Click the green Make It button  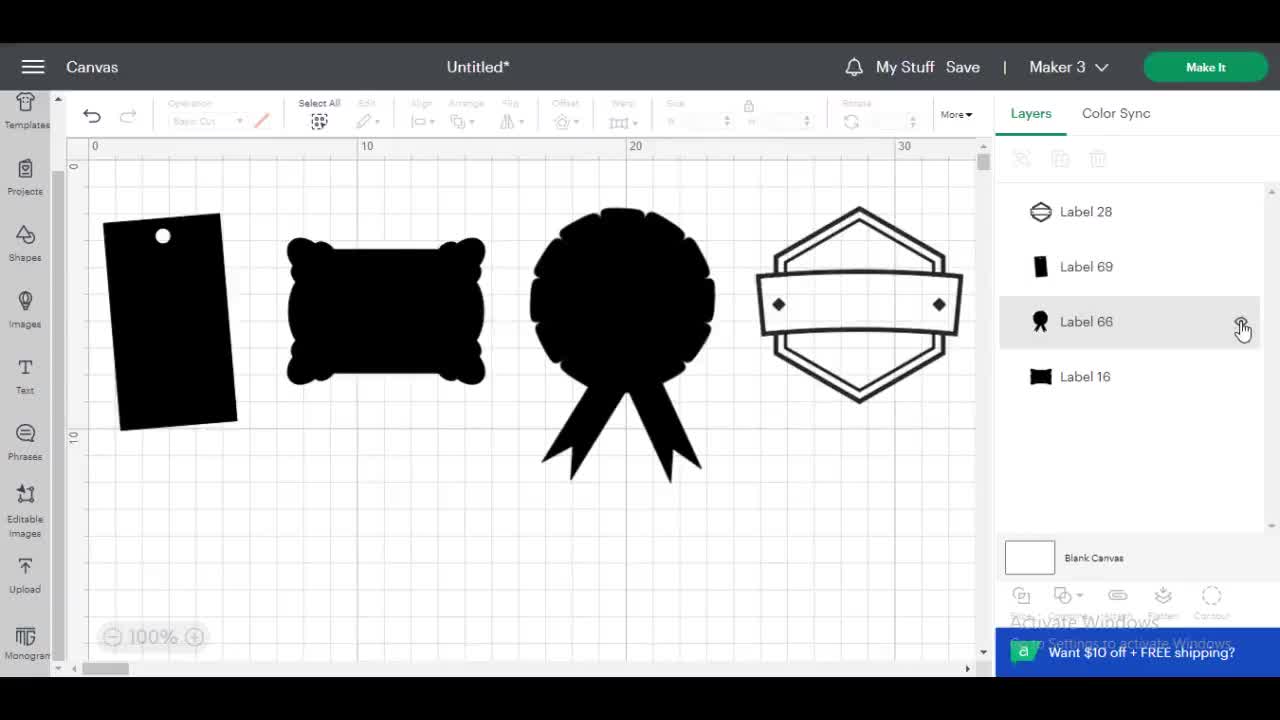click(x=1206, y=67)
